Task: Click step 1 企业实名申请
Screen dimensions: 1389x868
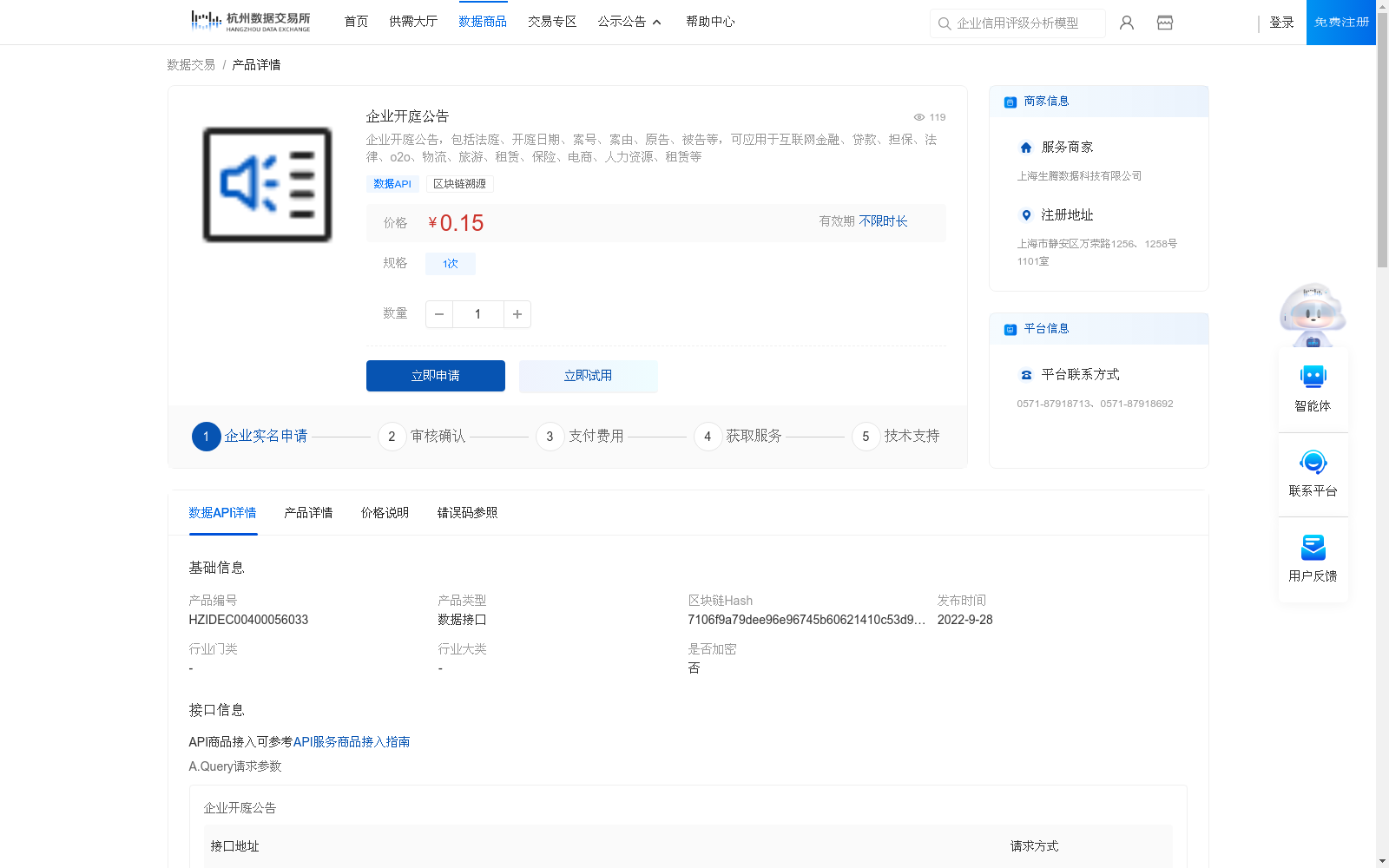Action: [x=250, y=437]
